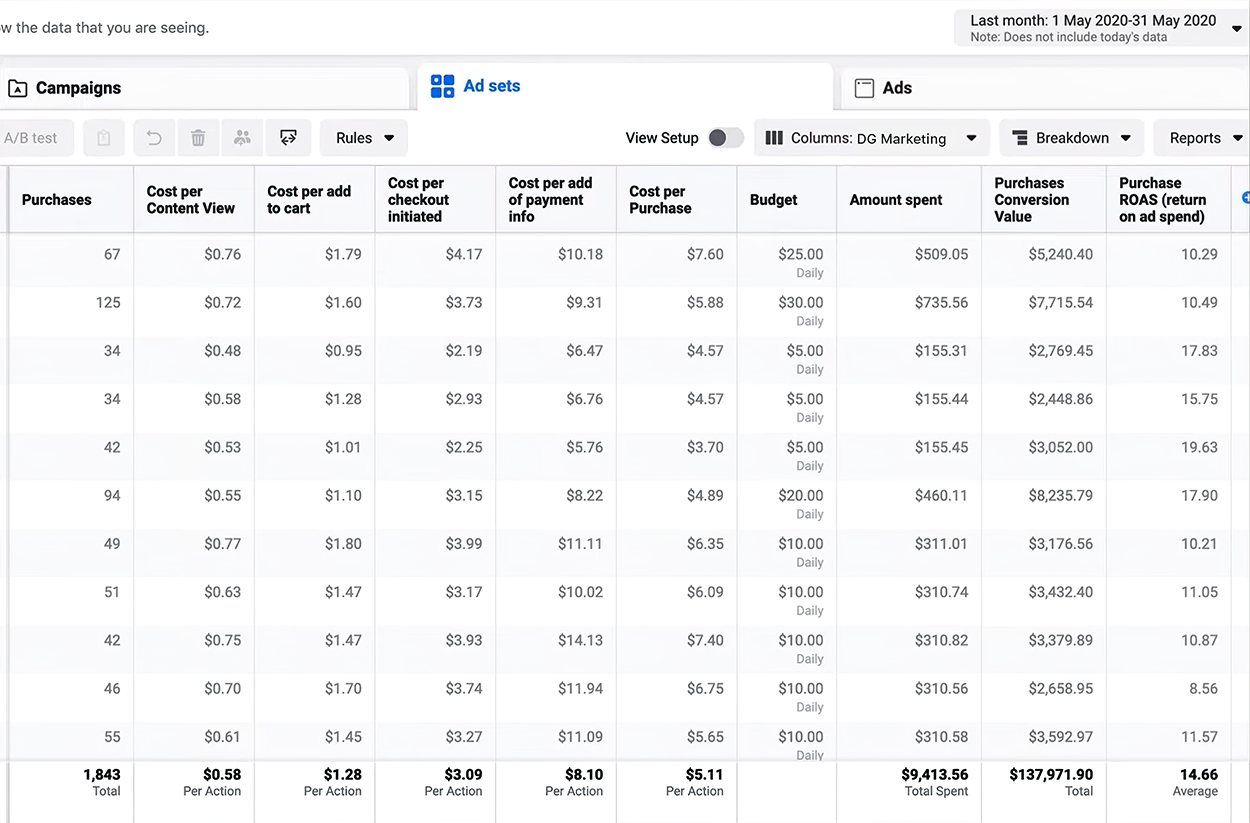
Task: Click the trash delete icon
Action: click(198, 138)
